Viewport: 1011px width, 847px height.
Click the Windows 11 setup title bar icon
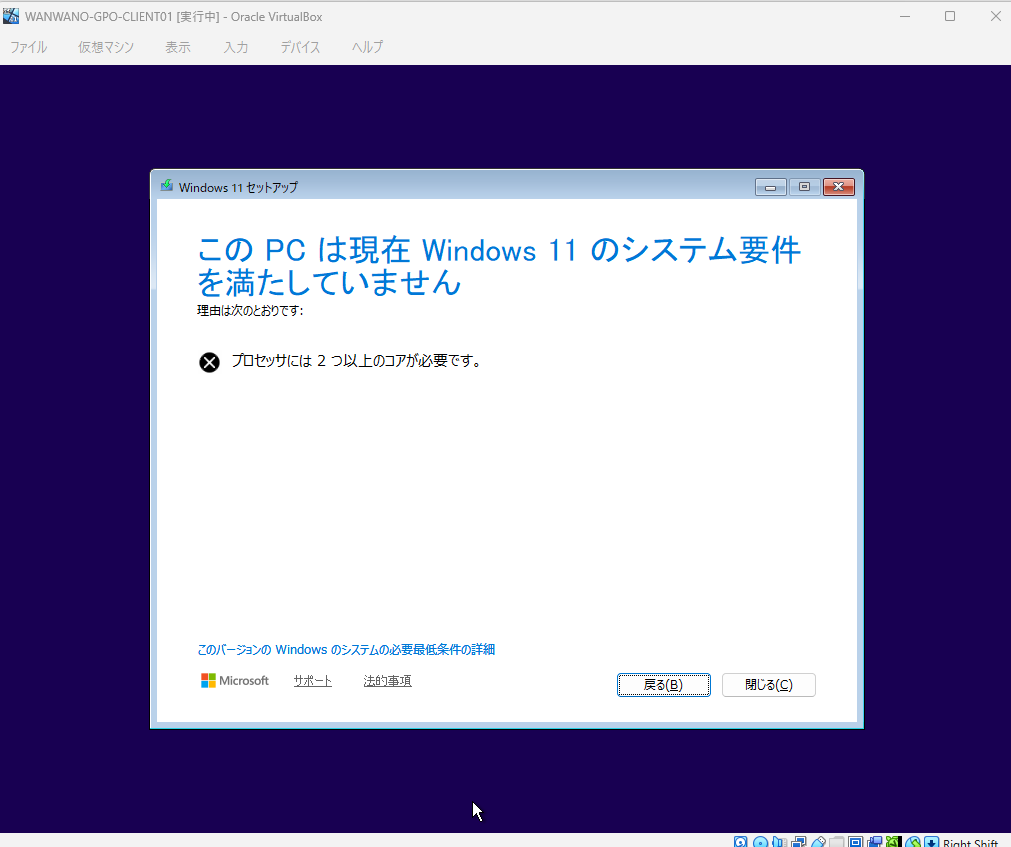[166, 186]
